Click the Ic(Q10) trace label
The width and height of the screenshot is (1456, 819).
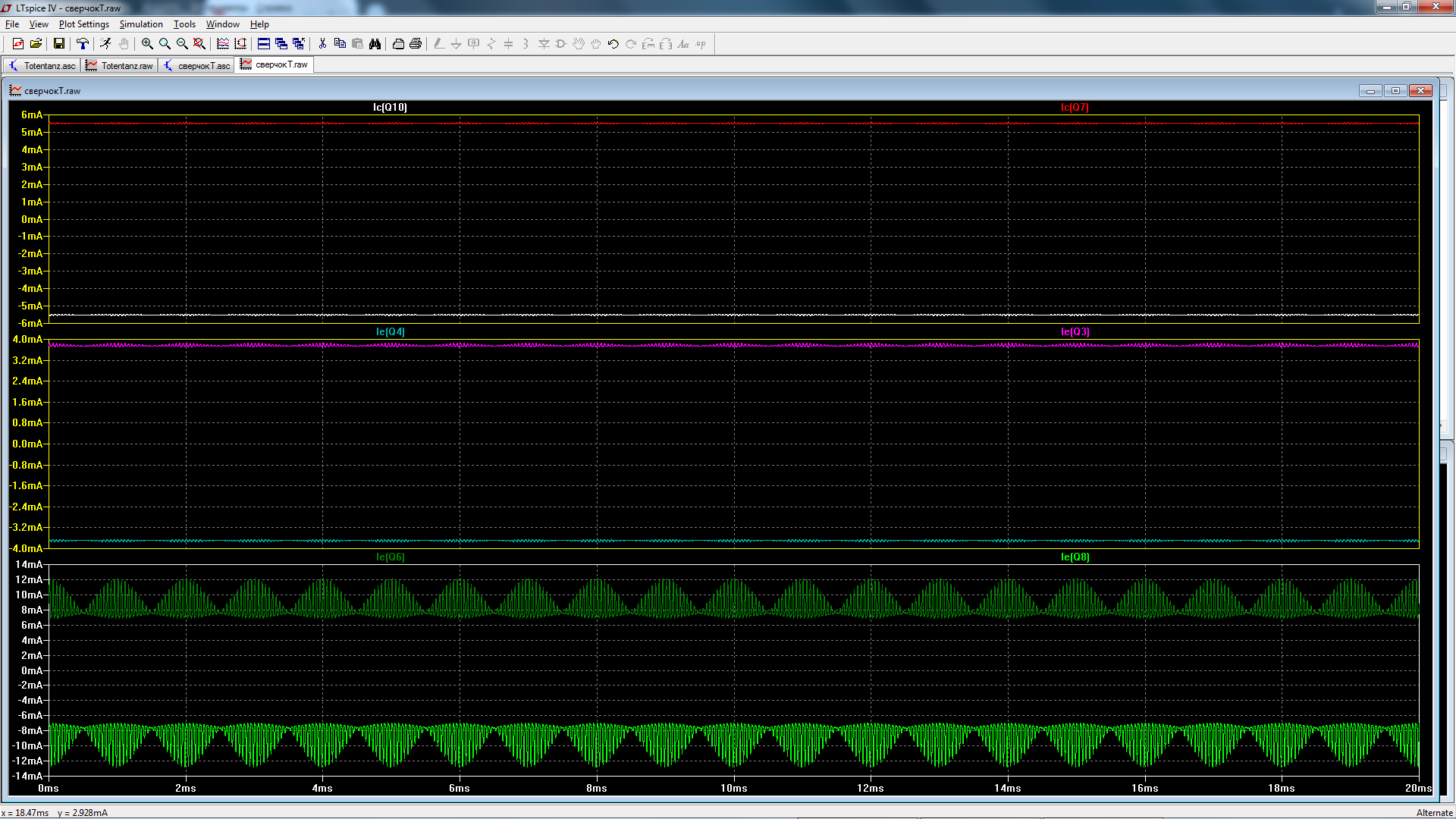tap(390, 107)
